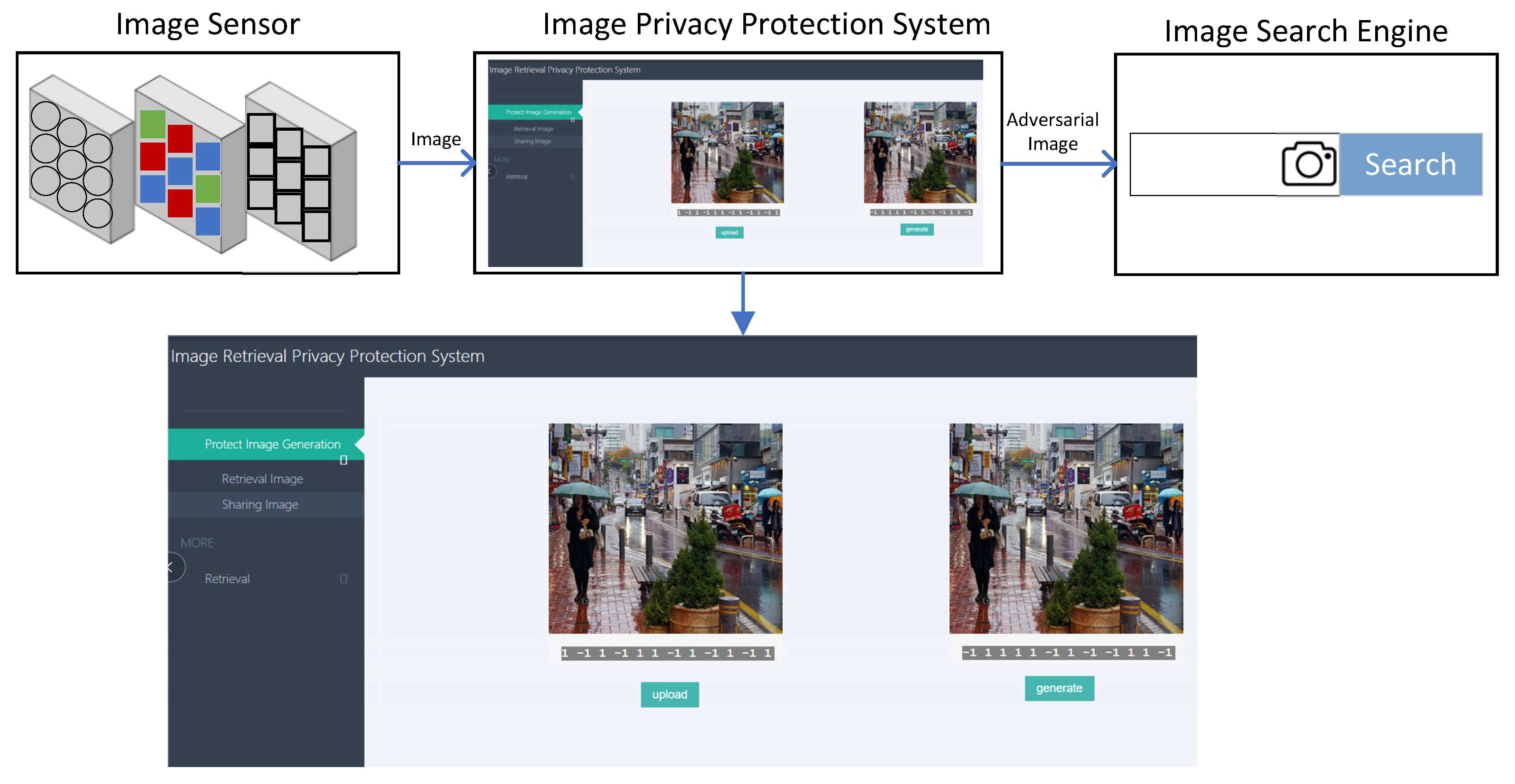This screenshot has height=784, width=1515.
Task: Expand the Retrieval section in large sidebar
Action: (227, 578)
